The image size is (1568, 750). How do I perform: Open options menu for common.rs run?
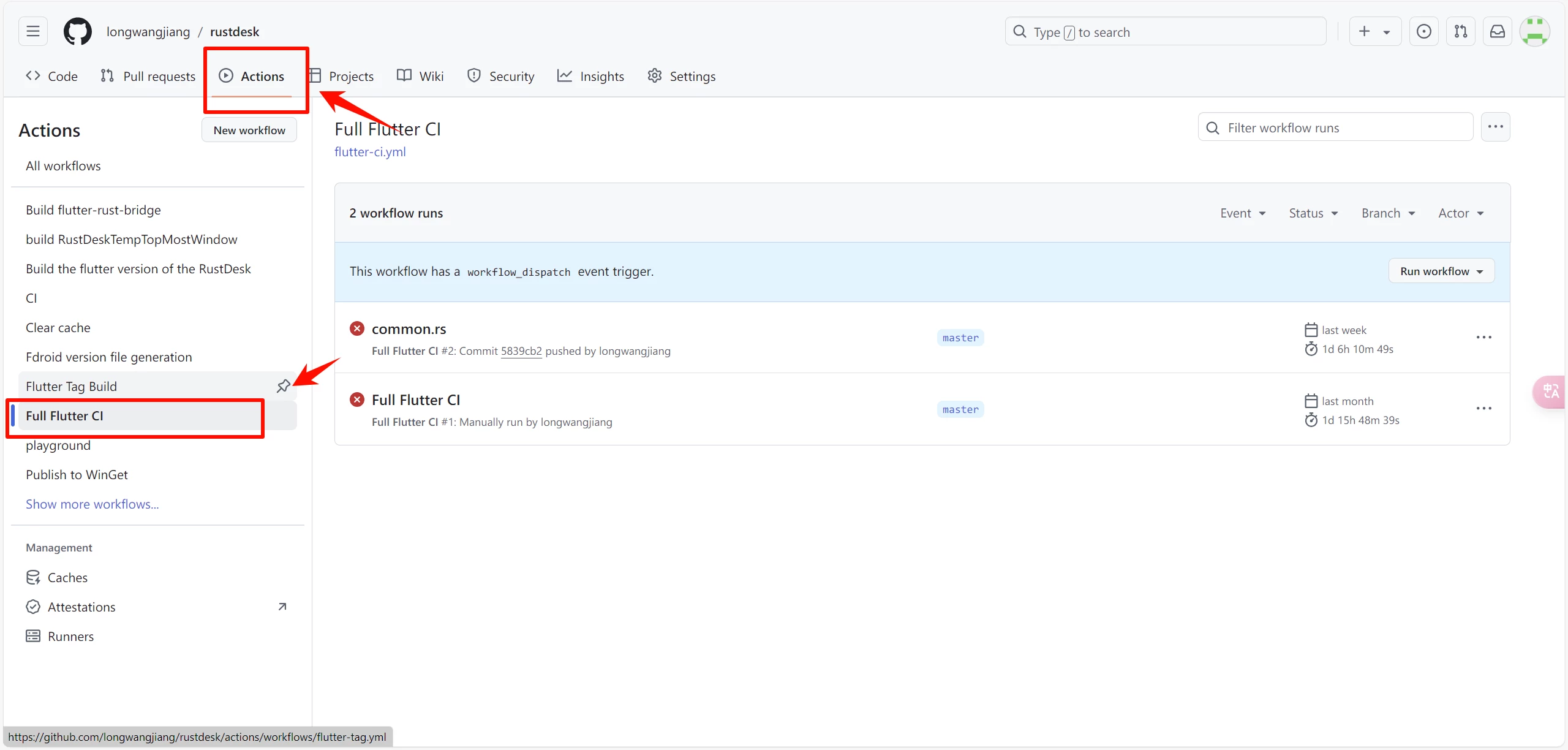tap(1483, 338)
